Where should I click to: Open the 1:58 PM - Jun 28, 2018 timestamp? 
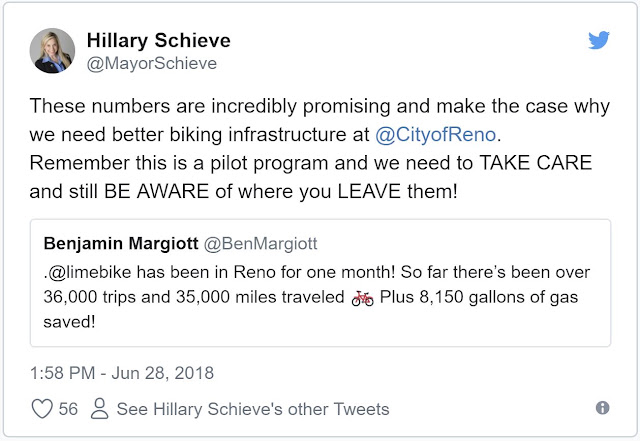pos(122,373)
